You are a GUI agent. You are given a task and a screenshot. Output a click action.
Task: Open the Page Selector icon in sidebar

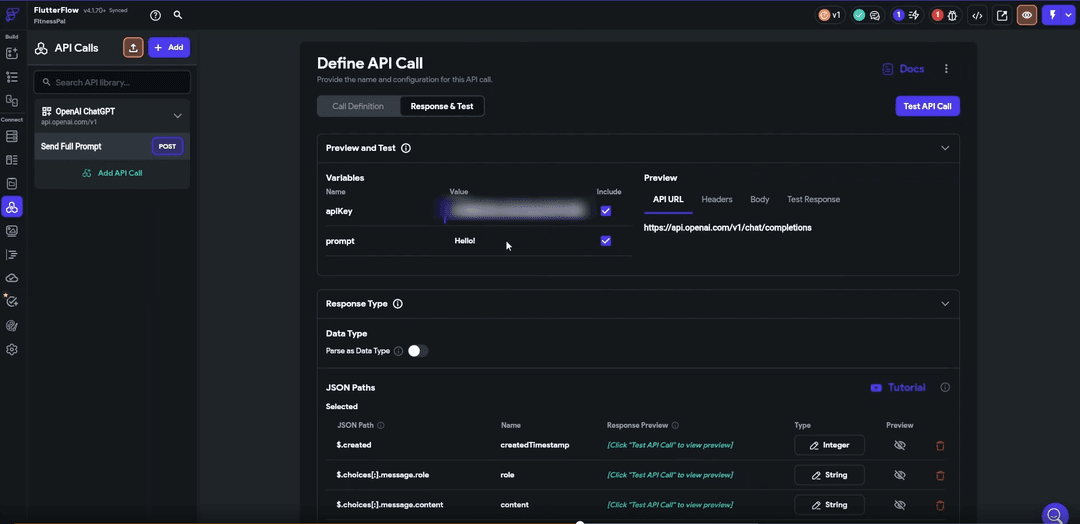(x=12, y=101)
